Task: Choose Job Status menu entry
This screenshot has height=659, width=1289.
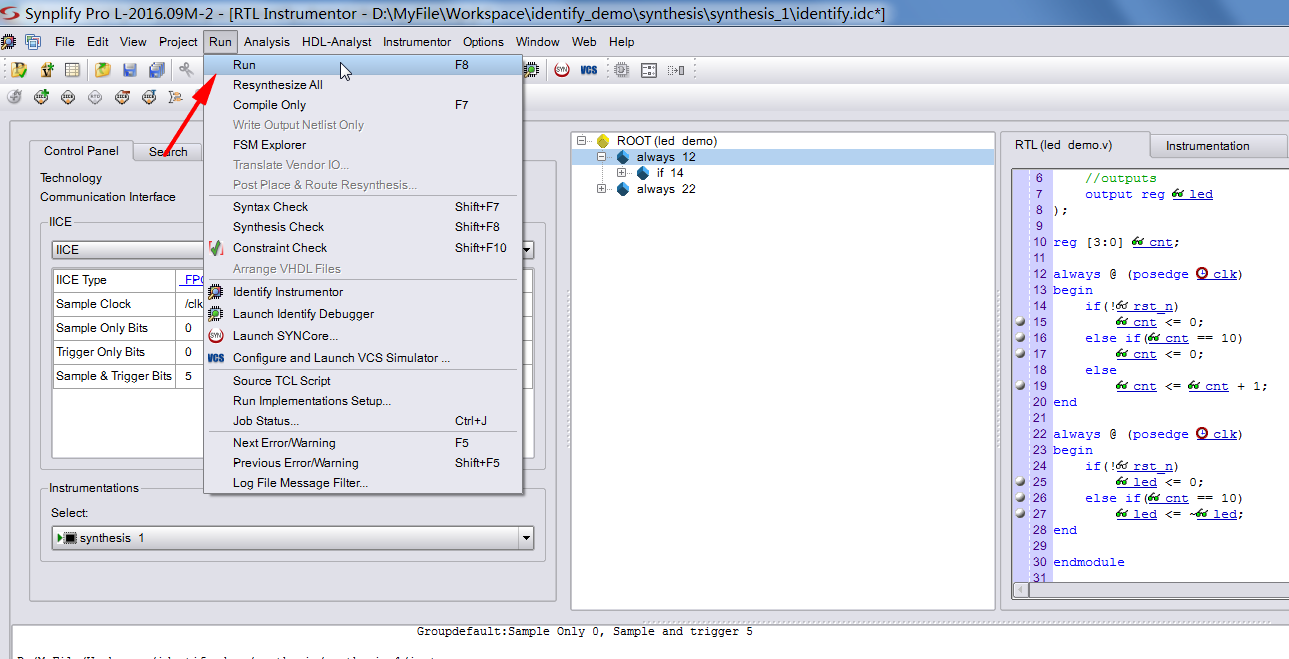Action: [363, 421]
